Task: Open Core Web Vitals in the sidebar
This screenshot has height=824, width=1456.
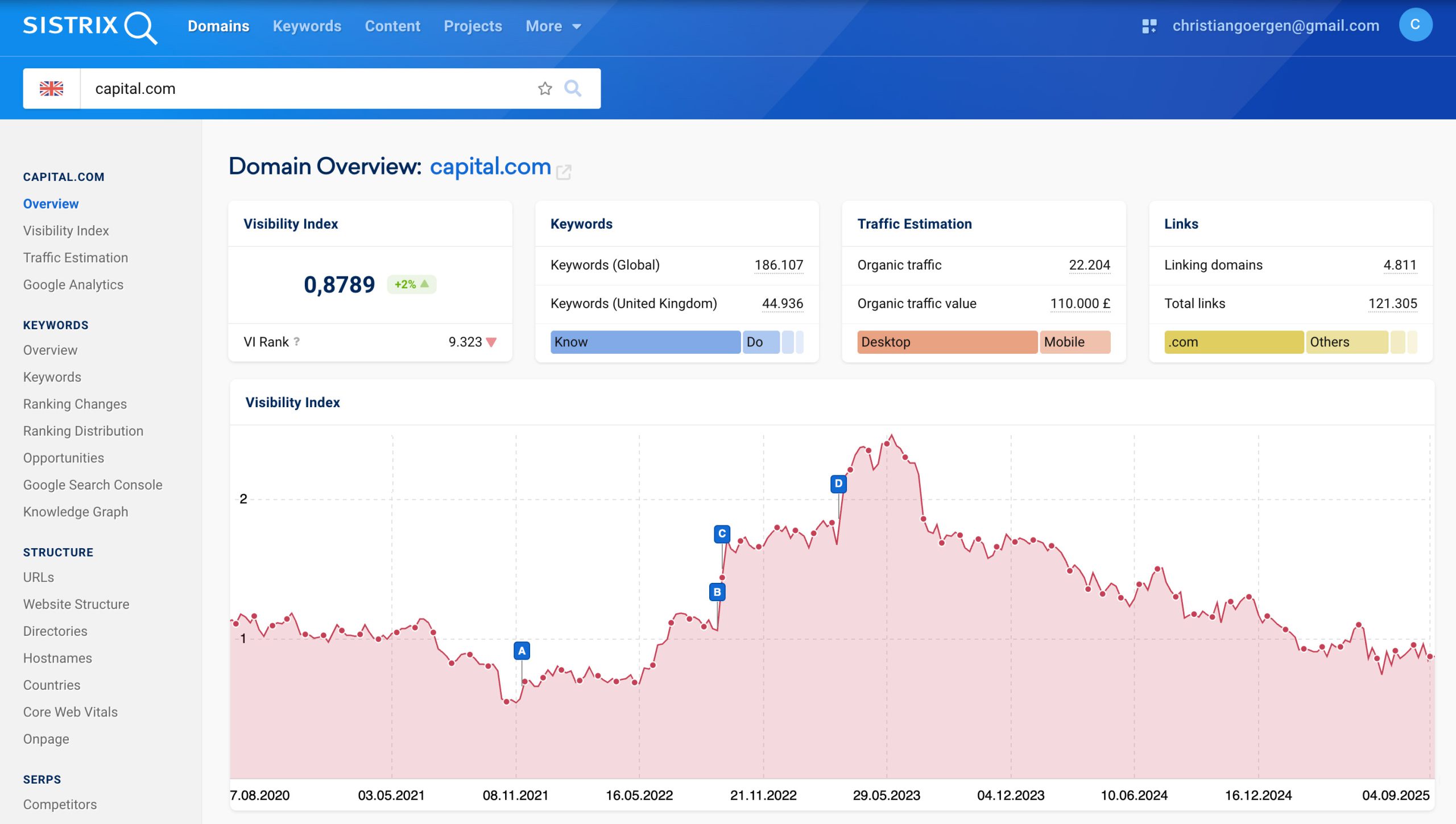Action: 70,712
